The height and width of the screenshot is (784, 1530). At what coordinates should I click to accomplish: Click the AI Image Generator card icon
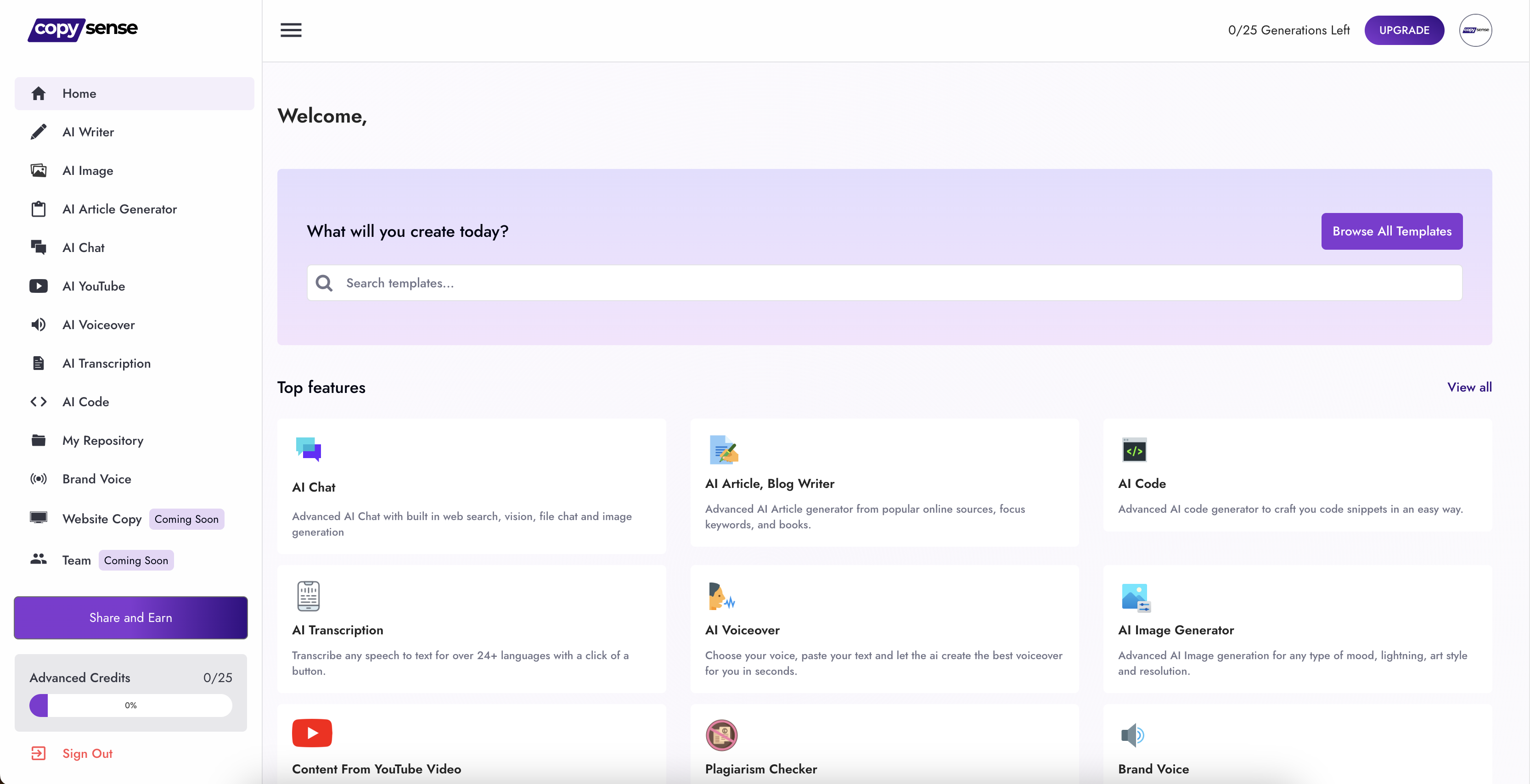pos(1135,598)
